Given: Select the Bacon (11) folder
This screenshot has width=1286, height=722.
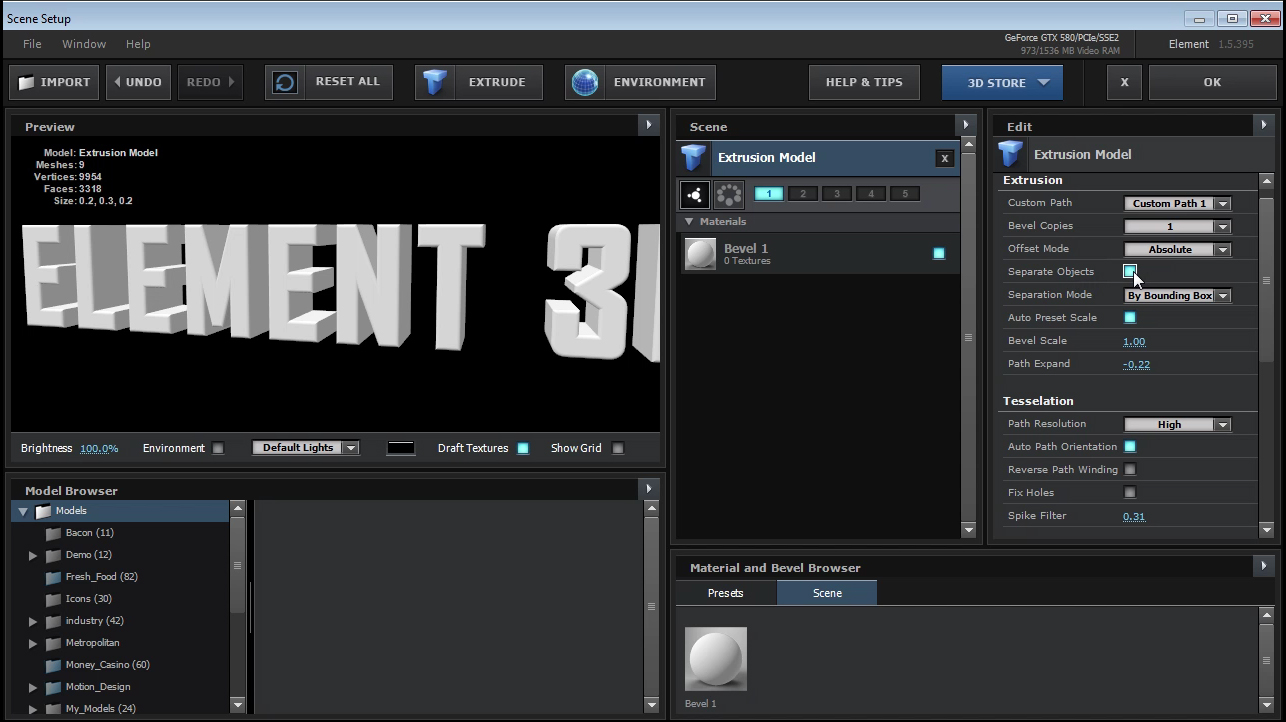Looking at the screenshot, I should 89,533.
